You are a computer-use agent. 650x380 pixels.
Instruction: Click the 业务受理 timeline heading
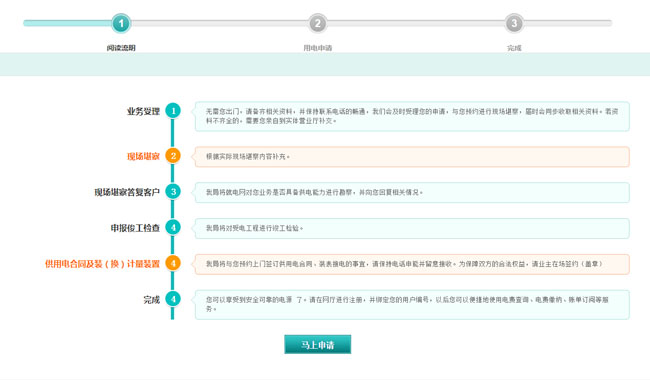143,111
